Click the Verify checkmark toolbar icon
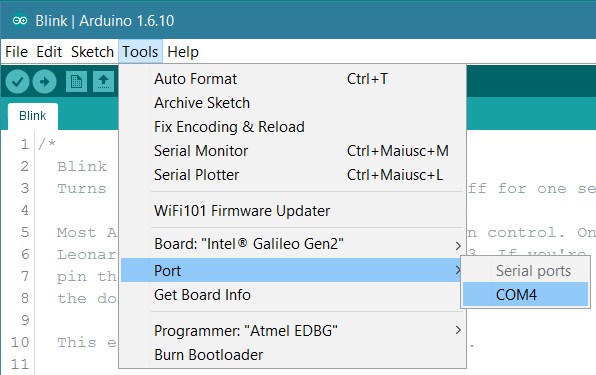 tap(17, 81)
